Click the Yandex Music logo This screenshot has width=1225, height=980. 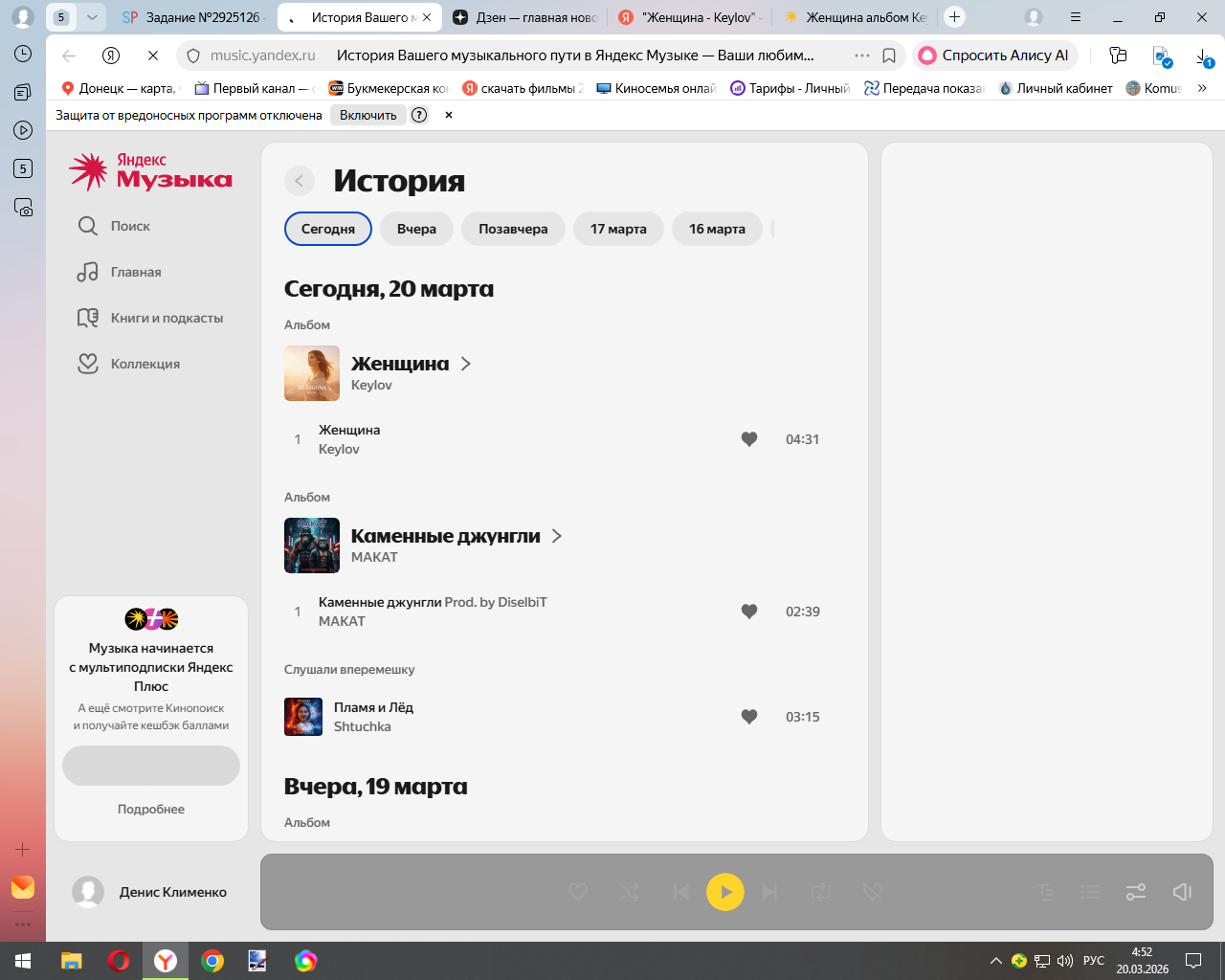click(150, 171)
